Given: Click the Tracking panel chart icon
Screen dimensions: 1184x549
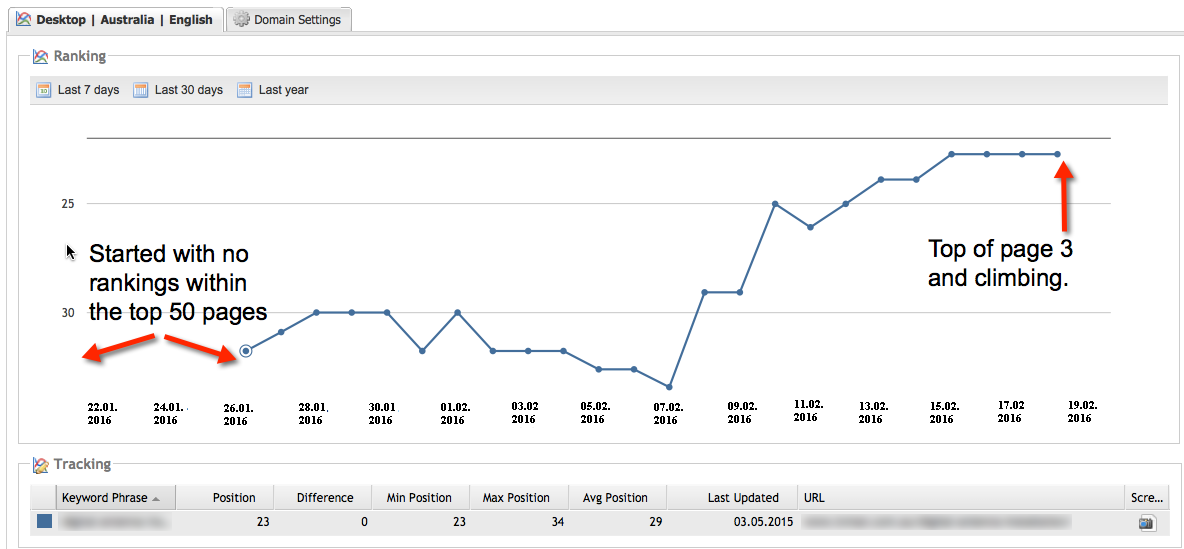Looking at the screenshot, I should coord(41,465).
